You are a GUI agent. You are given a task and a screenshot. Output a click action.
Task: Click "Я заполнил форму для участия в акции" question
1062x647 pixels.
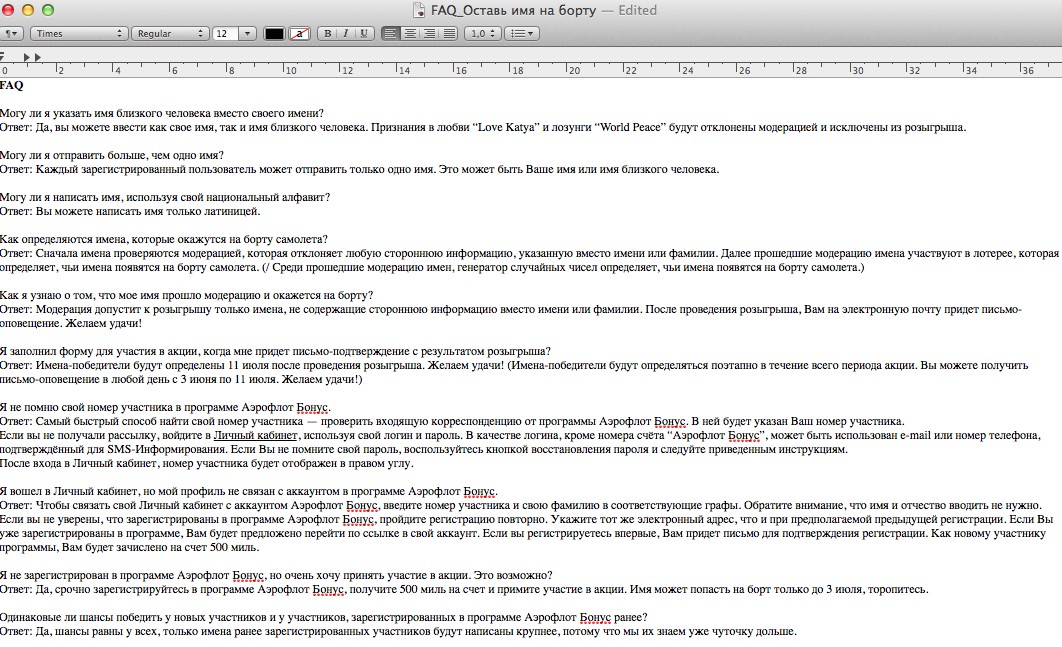pos(275,351)
